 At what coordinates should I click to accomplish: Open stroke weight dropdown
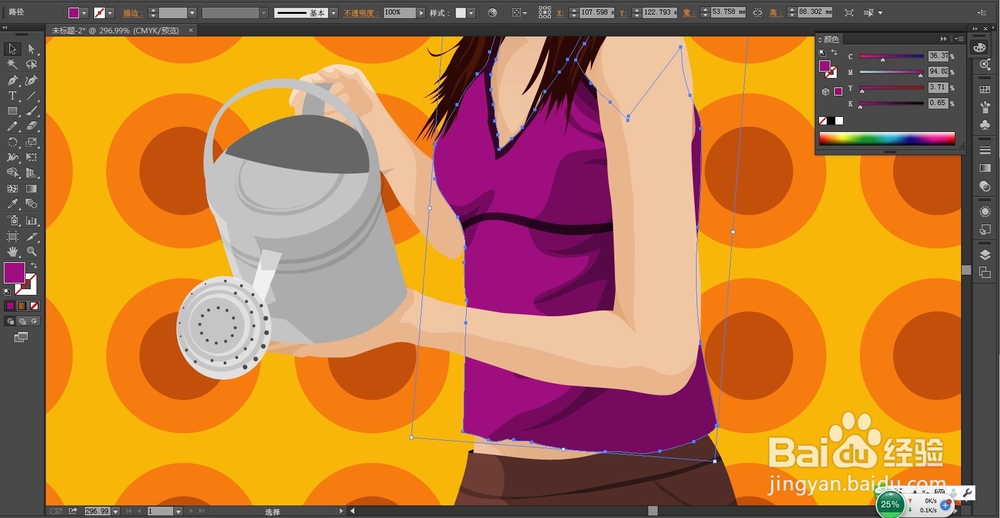[x=193, y=13]
